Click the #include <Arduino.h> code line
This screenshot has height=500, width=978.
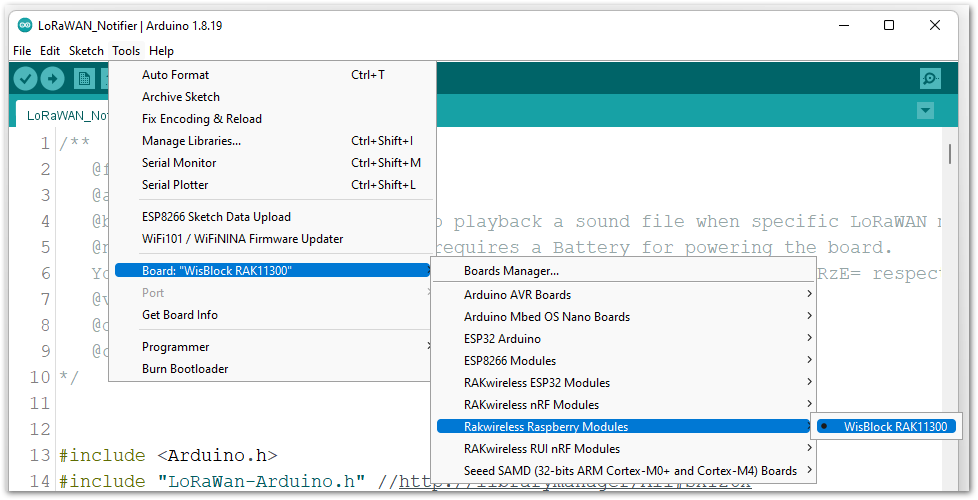point(168,455)
